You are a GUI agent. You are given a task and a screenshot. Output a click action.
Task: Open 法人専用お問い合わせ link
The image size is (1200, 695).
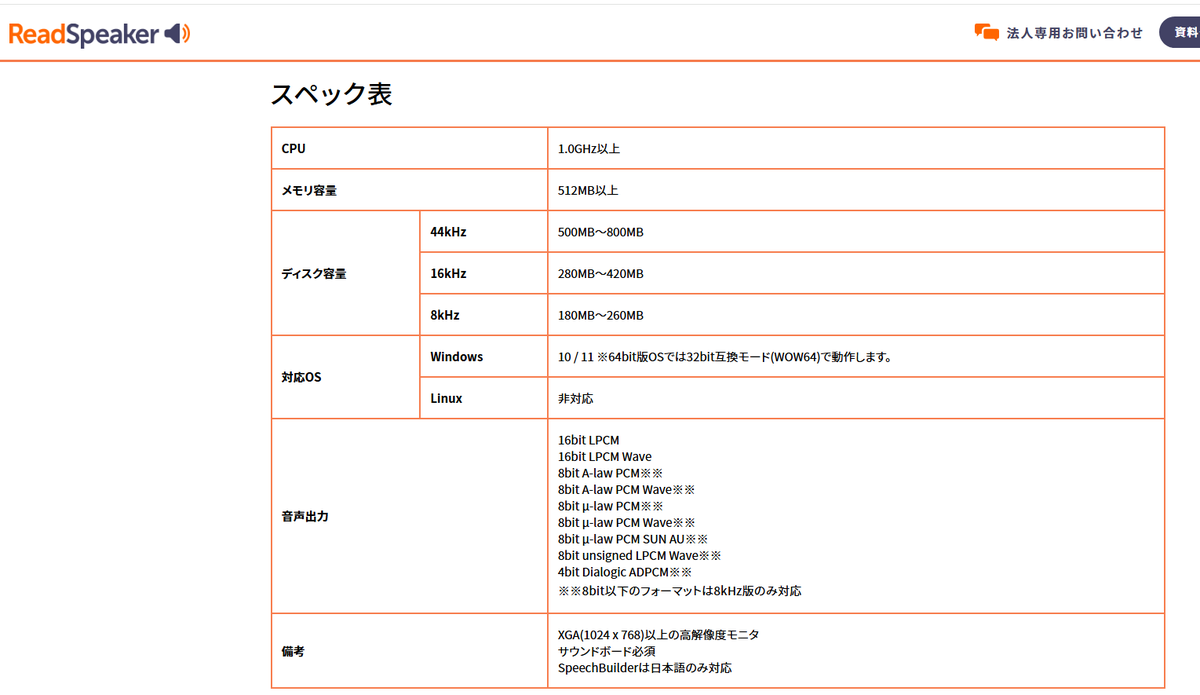(x=1074, y=33)
